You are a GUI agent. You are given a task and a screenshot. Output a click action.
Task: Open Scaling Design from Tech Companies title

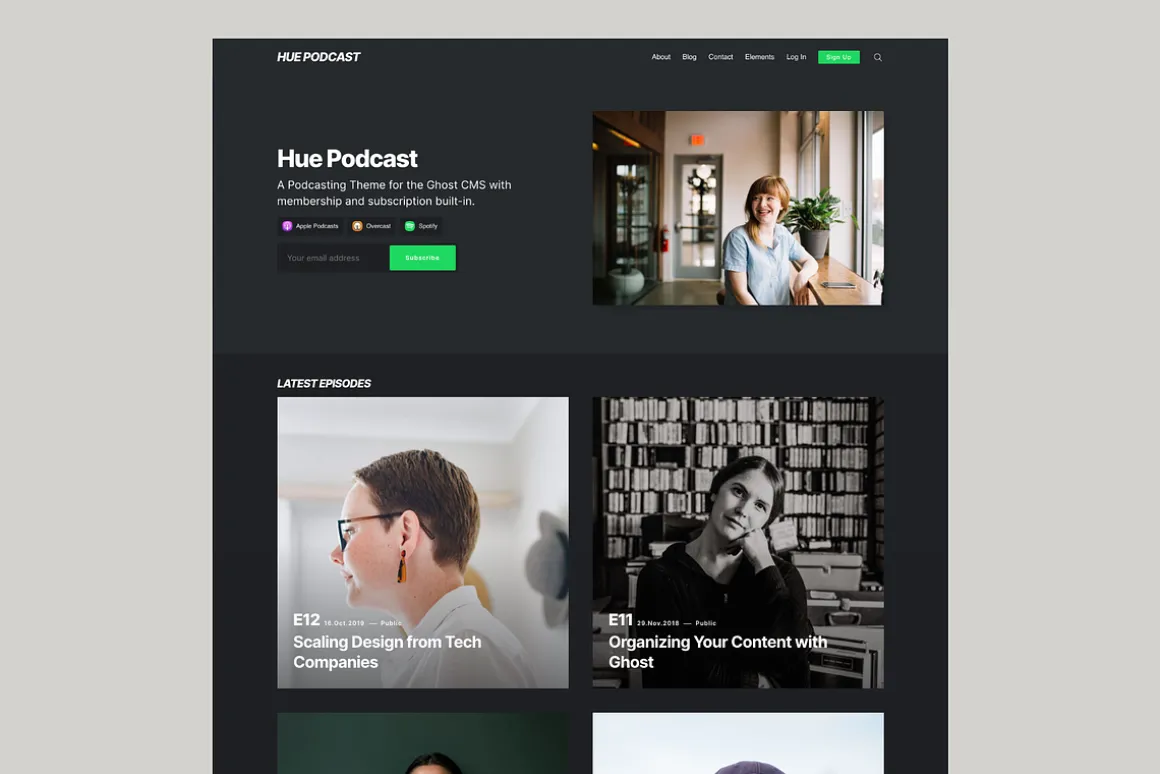click(387, 652)
